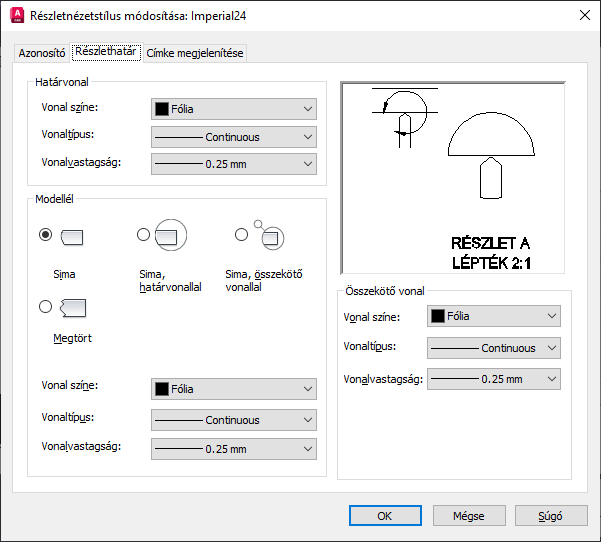This screenshot has height=542, width=601.
Task: Open Összekötő vonal Vonaltípus dropdown
Action: click(x=494, y=348)
